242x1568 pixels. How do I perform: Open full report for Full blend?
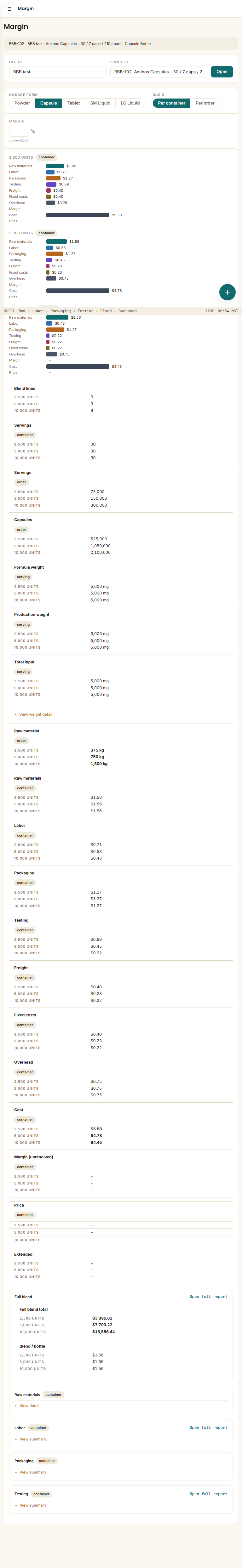(x=209, y=1296)
